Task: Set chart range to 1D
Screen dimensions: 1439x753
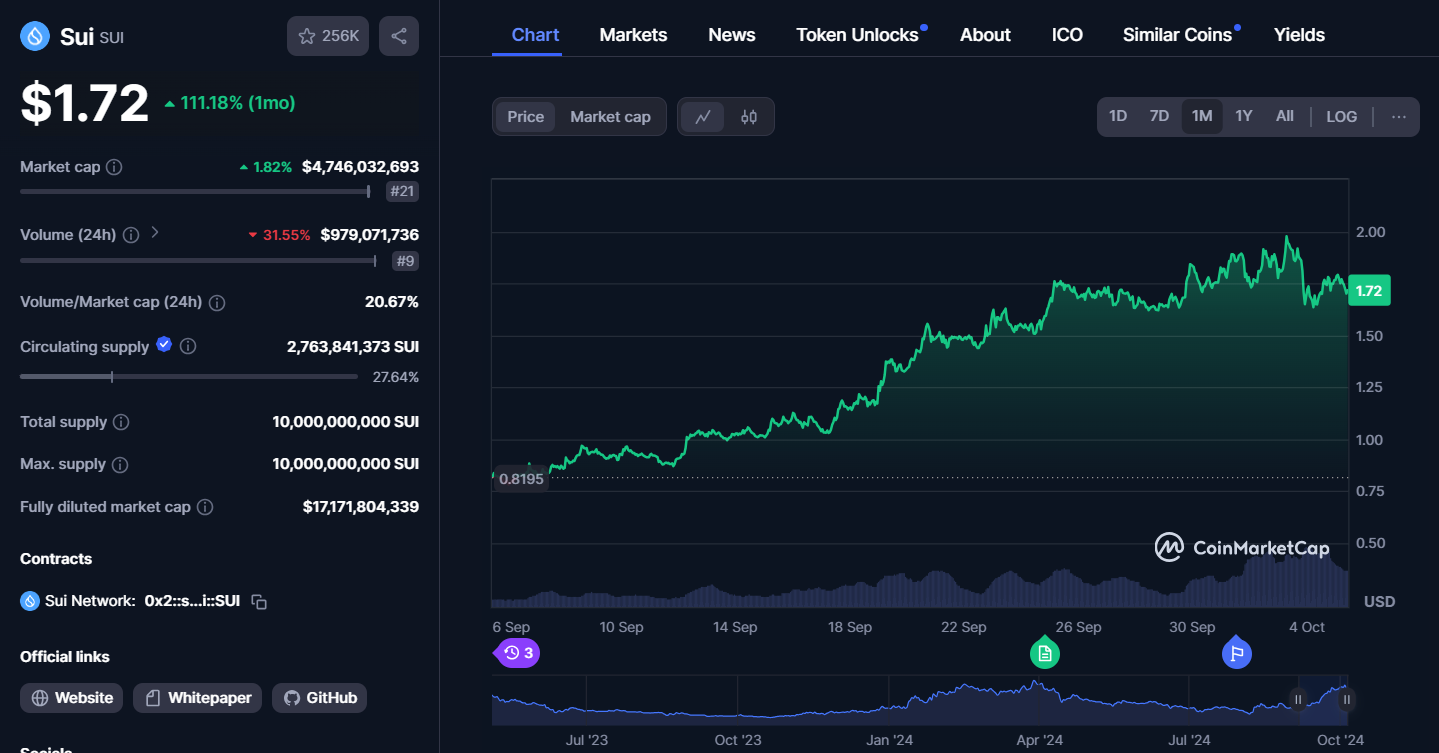Action: [x=1118, y=116]
